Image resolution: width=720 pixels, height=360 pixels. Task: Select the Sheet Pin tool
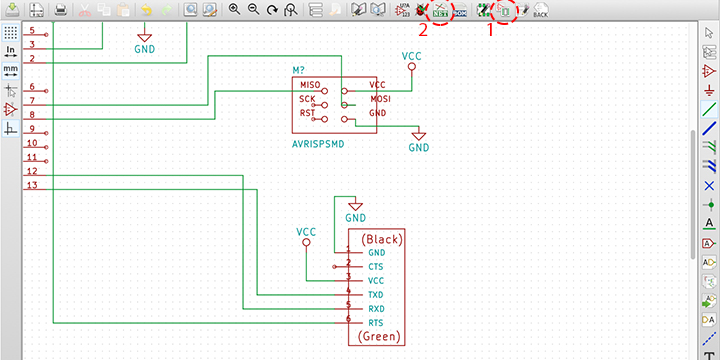(709, 320)
